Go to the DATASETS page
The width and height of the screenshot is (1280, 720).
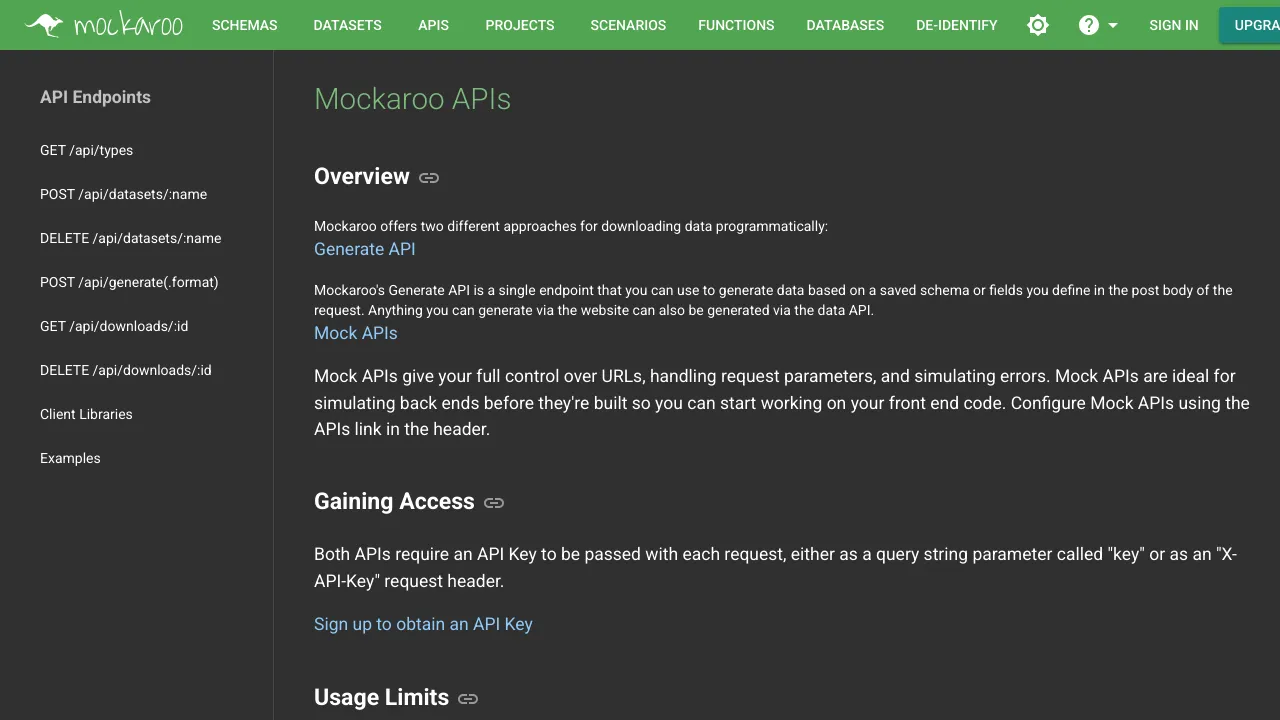coord(347,25)
